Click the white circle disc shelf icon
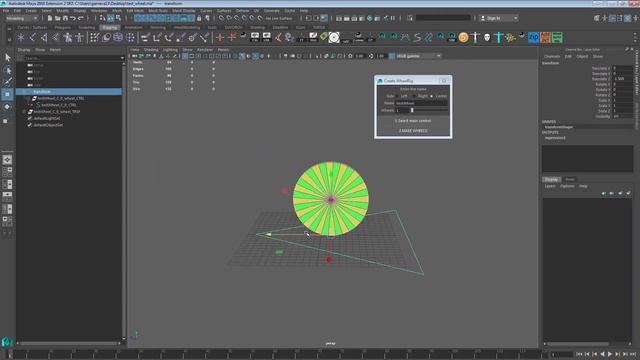This screenshot has width=640, height=360. pyautogui.click(x=334, y=38)
